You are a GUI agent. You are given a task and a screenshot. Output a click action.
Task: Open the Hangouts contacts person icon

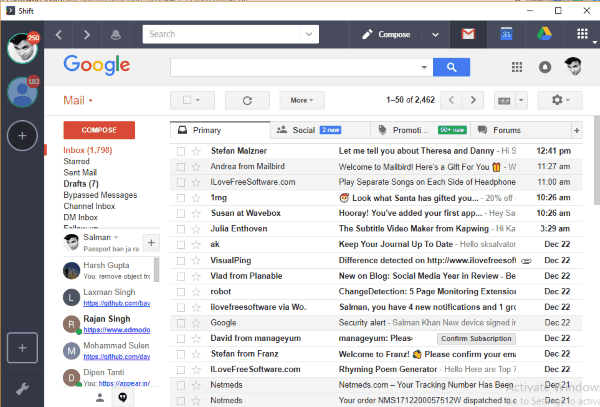pos(100,397)
